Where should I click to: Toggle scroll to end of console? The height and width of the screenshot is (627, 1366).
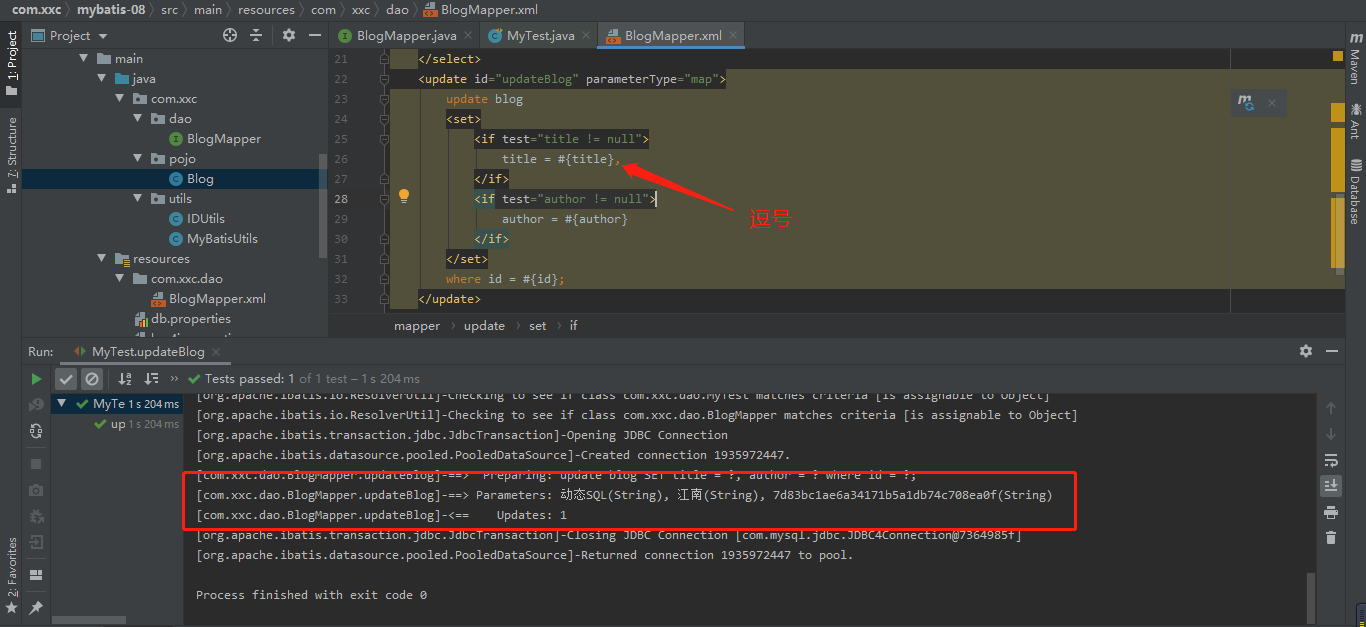pyautogui.click(x=1331, y=486)
